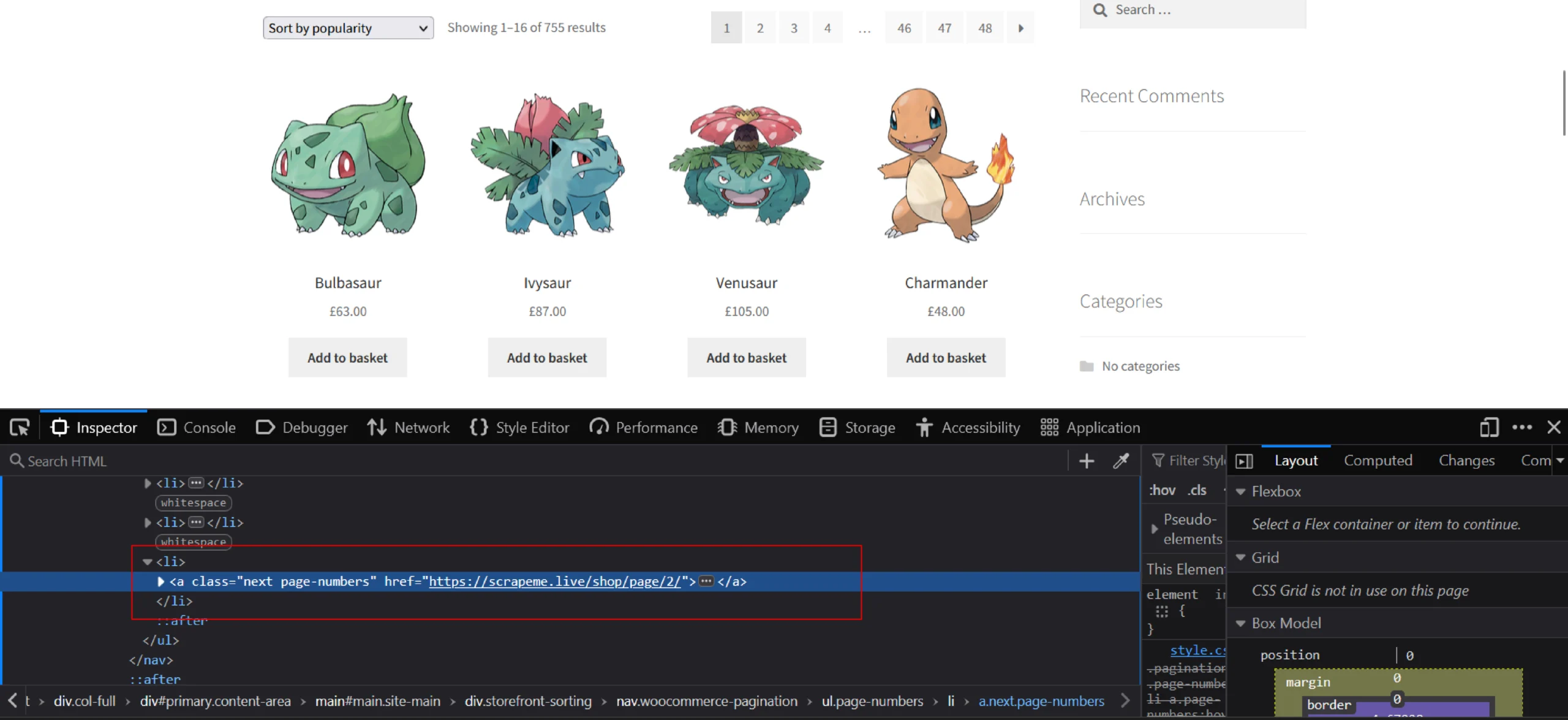
Task: Go to pagination page 2
Action: click(x=760, y=28)
